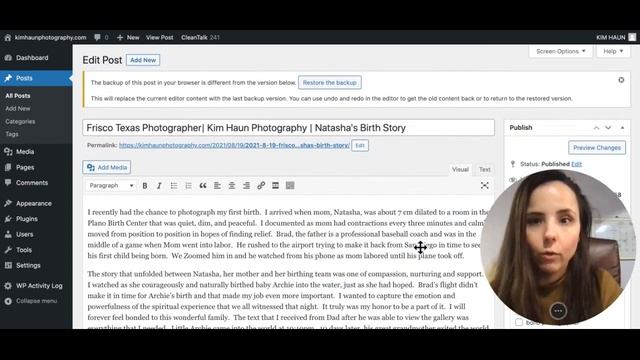Open the post permalink URL
This screenshot has width=640, height=360.
point(234,145)
